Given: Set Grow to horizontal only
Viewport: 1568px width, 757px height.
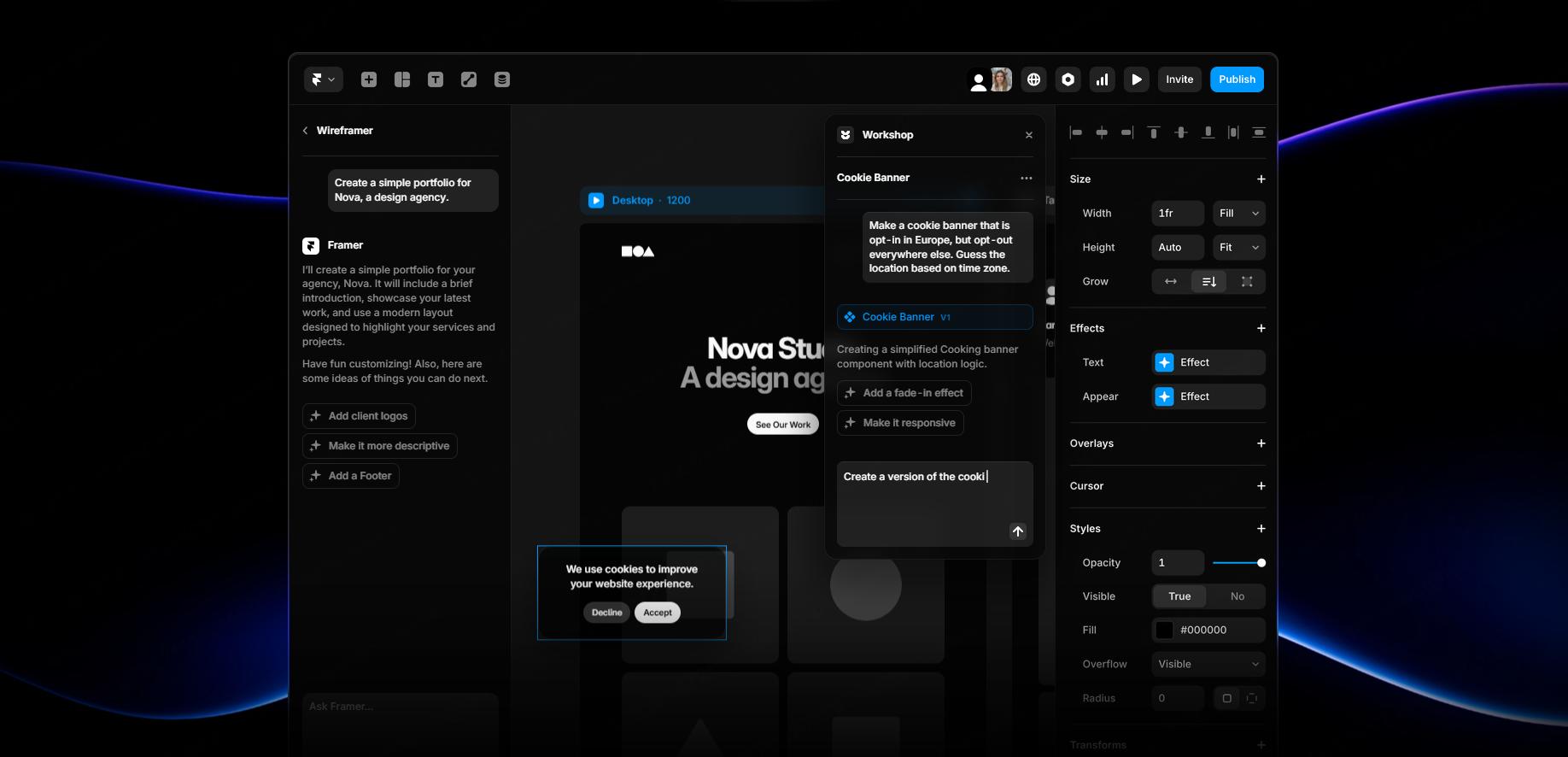Looking at the screenshot, I should (x=1171, y=281).
